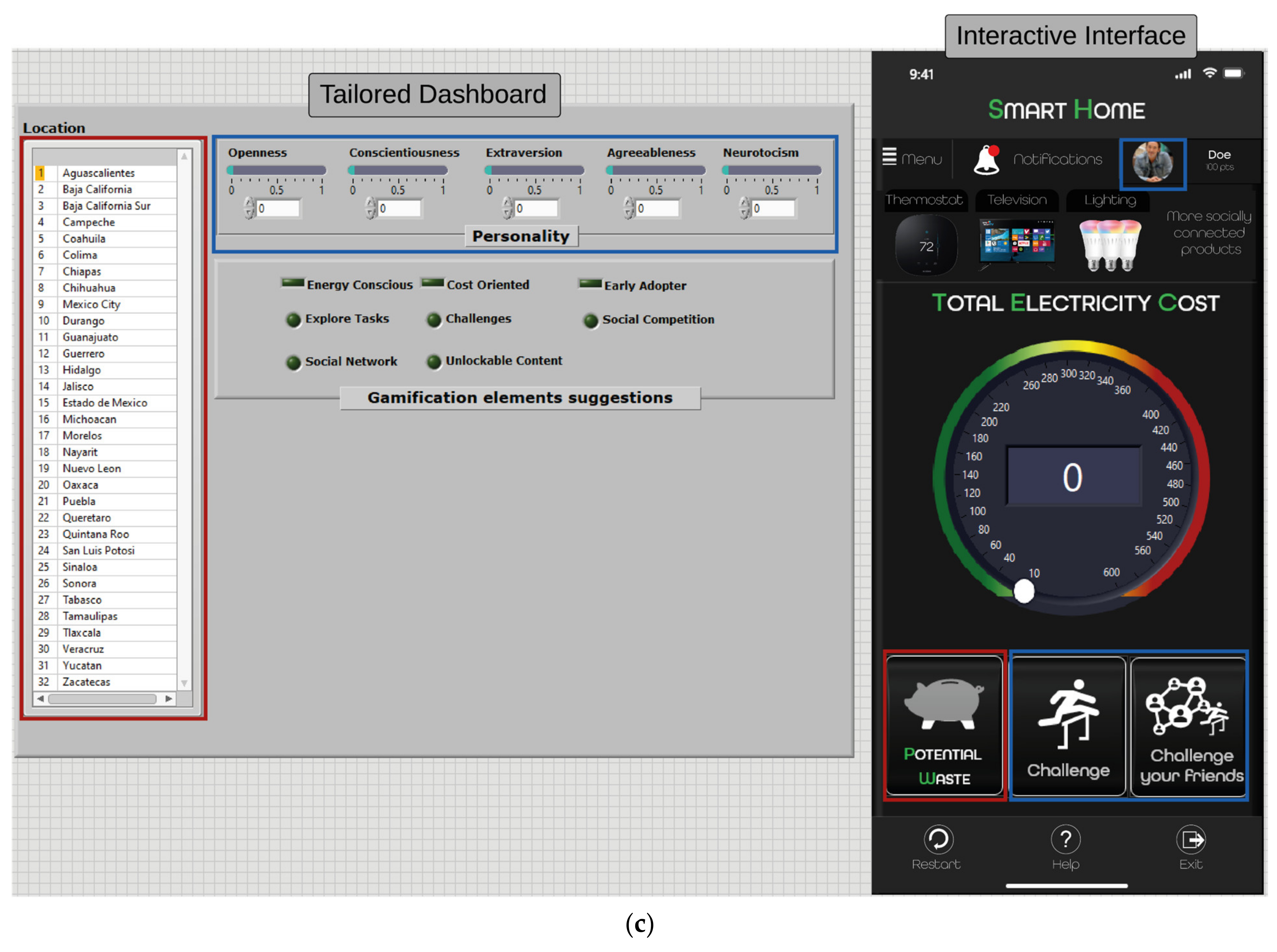Select Mexico City in Location list
The height and width of the screenshot is (952, 1277).
[x=91, y=304]
